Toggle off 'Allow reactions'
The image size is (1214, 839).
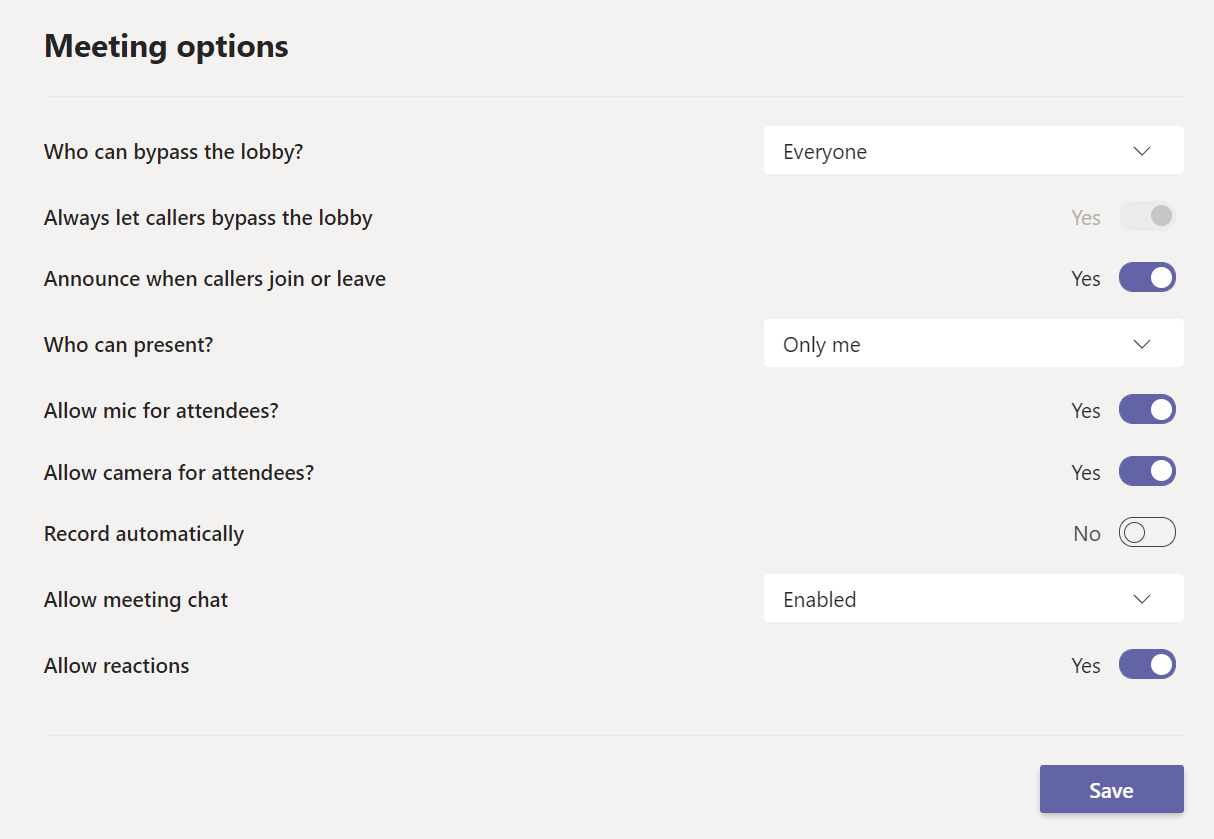[1147, 664]
